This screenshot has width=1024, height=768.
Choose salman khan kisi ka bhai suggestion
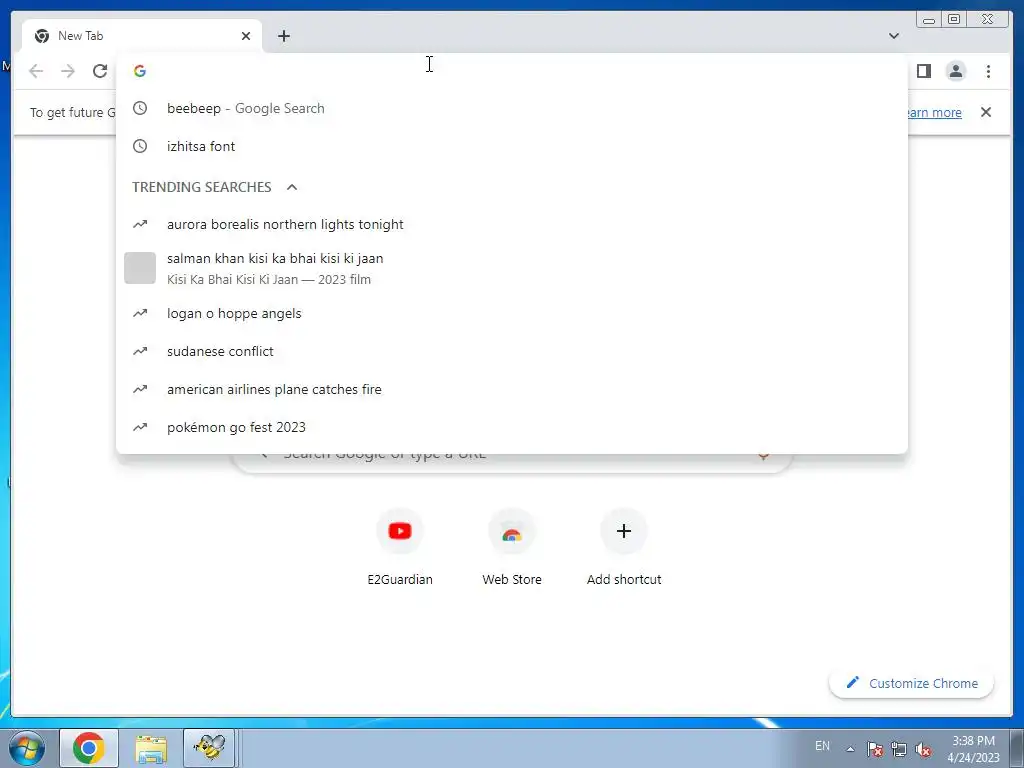[x=511, y=268]
